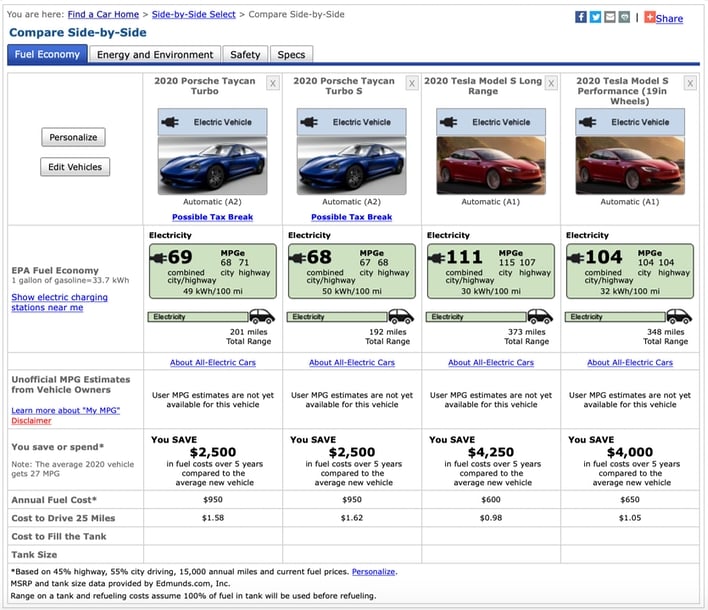Click car icon beside 348 miles range bar
This screenshot has width=708, height=610.
(x=679, y=316)
